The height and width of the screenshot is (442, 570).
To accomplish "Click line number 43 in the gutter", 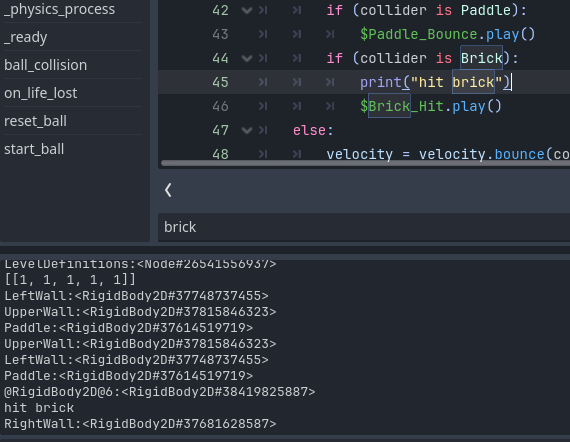I will point(220,34).
